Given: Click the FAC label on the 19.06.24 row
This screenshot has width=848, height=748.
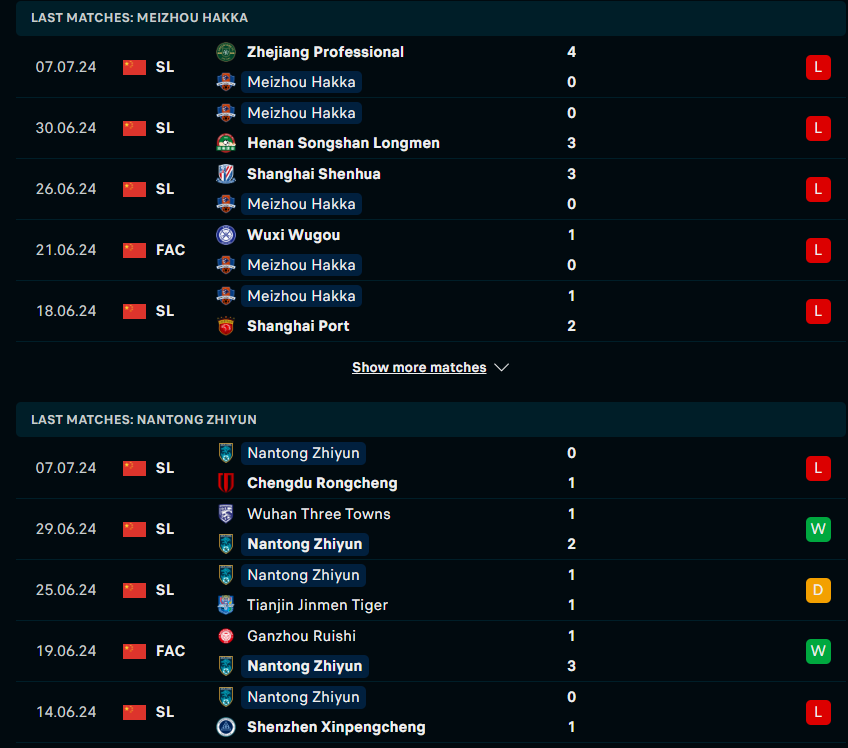Looking at the screenshot, I should click(x=170, y=651).
